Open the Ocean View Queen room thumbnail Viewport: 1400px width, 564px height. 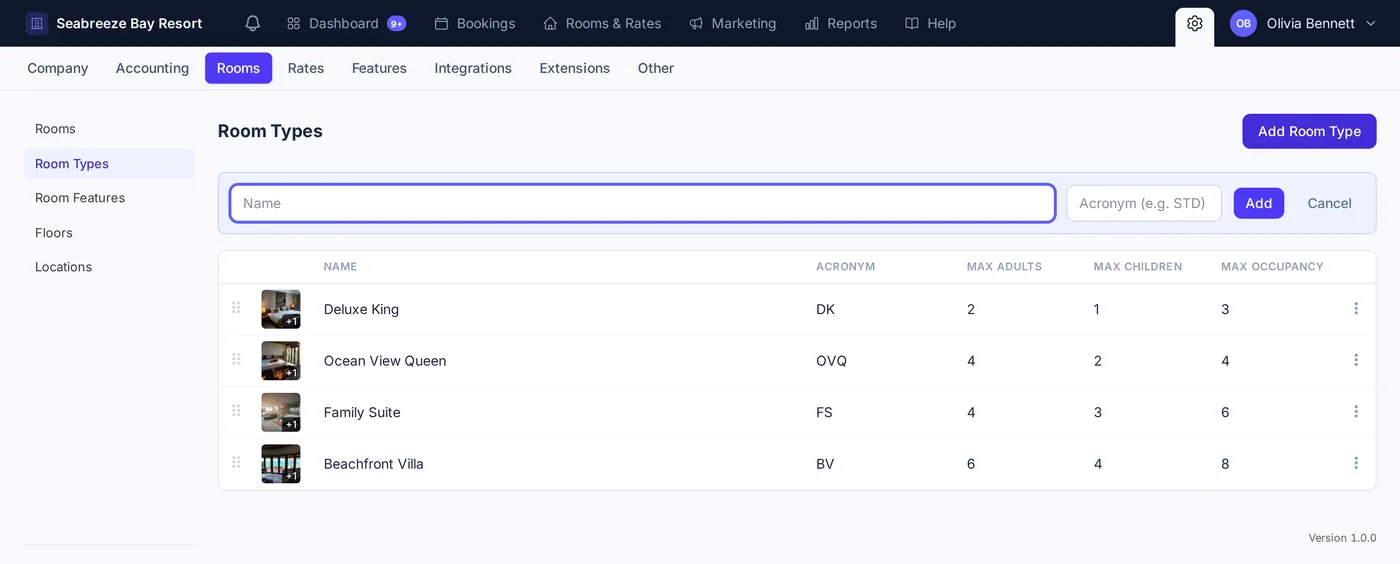[281, 361]
